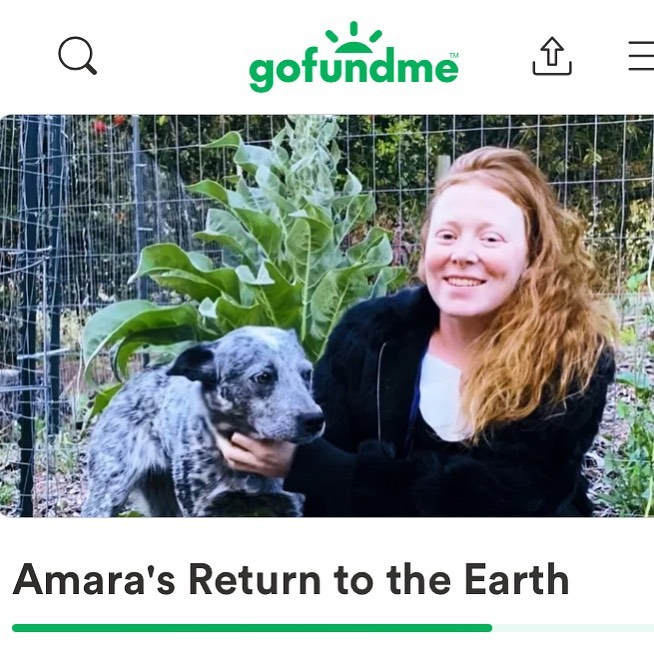Expand navigation with three-line menu
654x654 pixels.
[641, 55]
